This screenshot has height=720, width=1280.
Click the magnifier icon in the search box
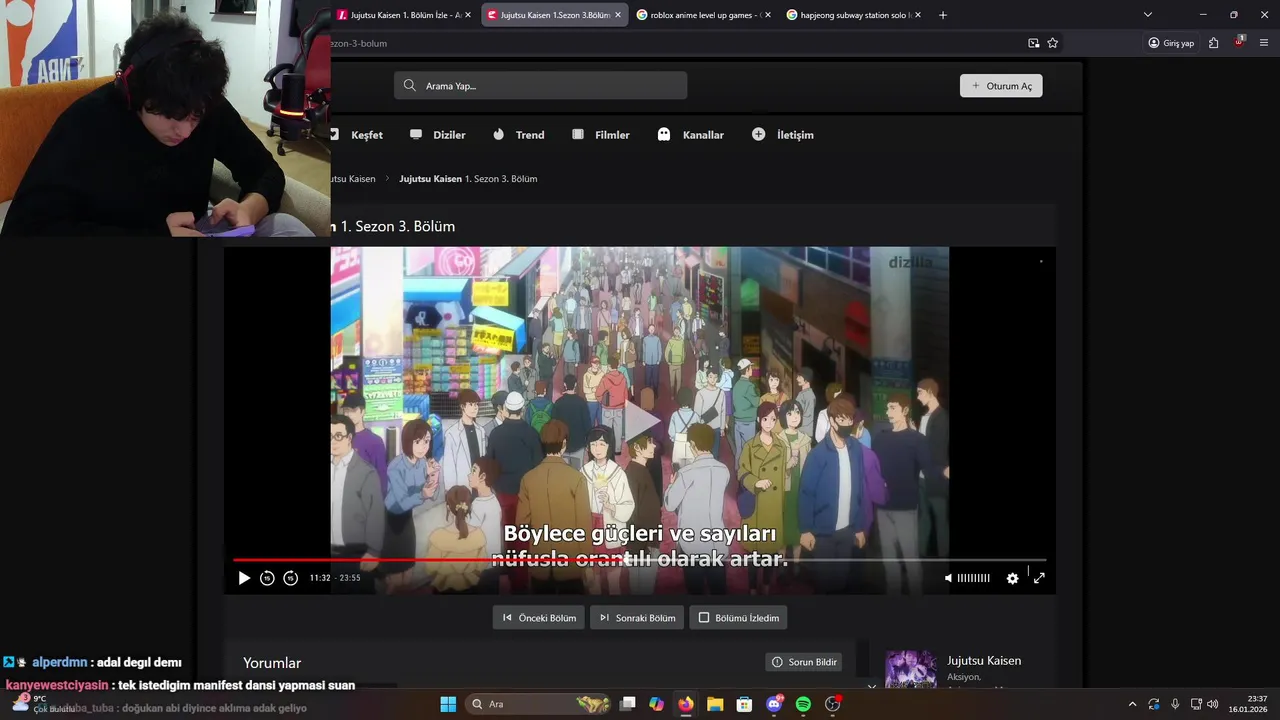click(410, 85)
